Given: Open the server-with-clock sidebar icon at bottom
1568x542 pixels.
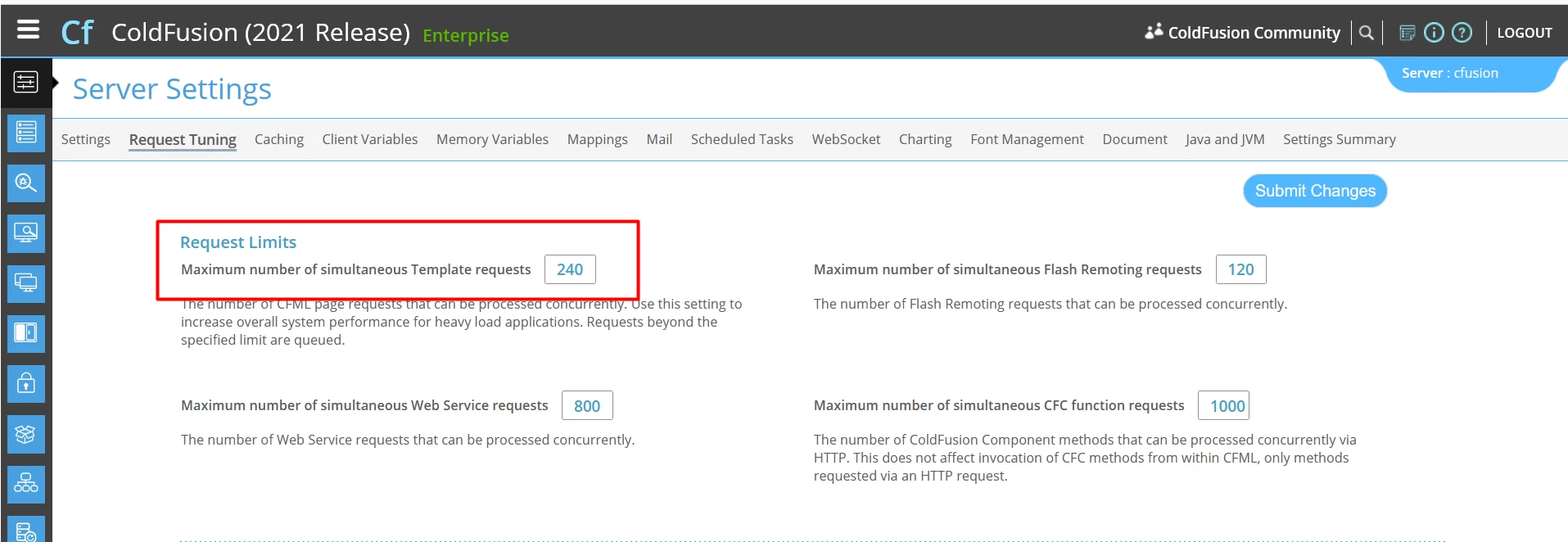Looking at the screenshot, I should [26, 531].
